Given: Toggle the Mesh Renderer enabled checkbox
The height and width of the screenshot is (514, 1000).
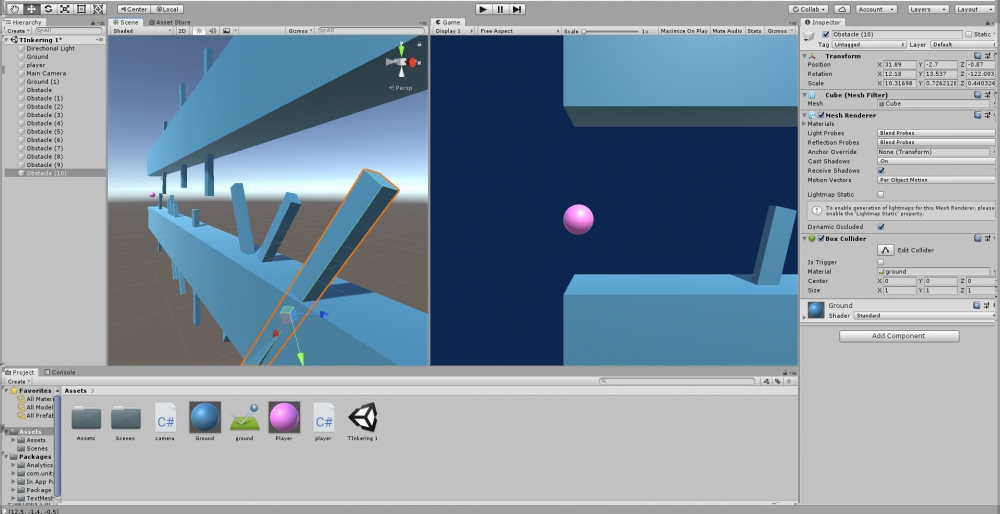Looking at the screenshot, I should pyautogui.click(x=821, y=115).
